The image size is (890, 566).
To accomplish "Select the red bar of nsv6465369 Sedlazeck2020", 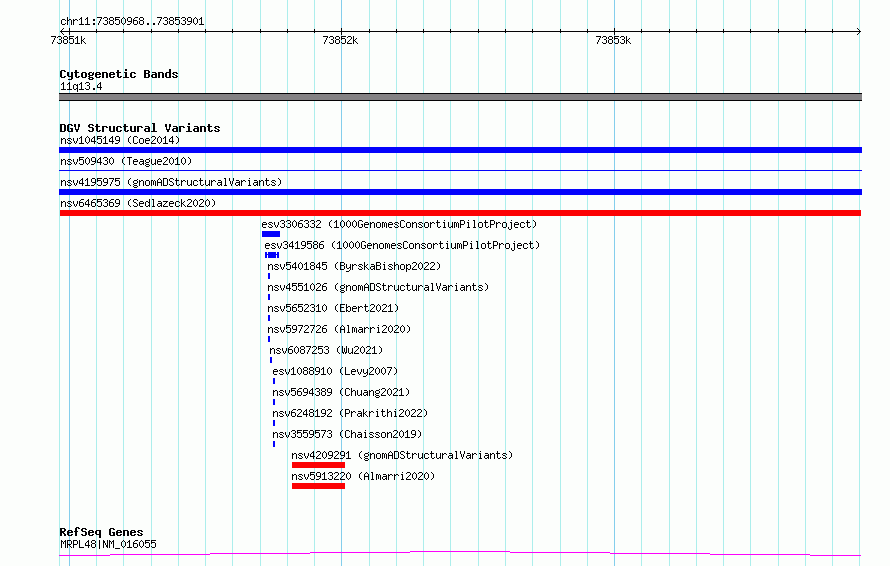I will point(460,213).
